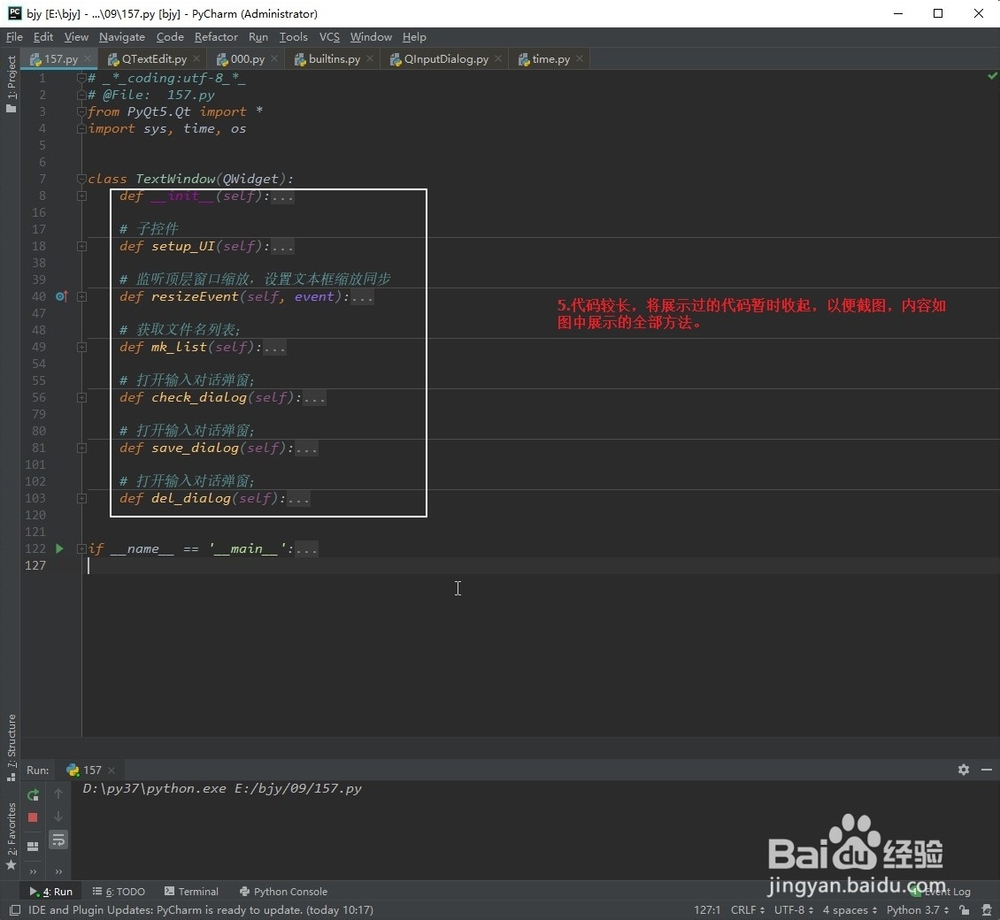This screenshot has width=1000, height=920.
Task: Click the folded ellipsis after setup_UI(self):
Action: [x=283, y=247]
